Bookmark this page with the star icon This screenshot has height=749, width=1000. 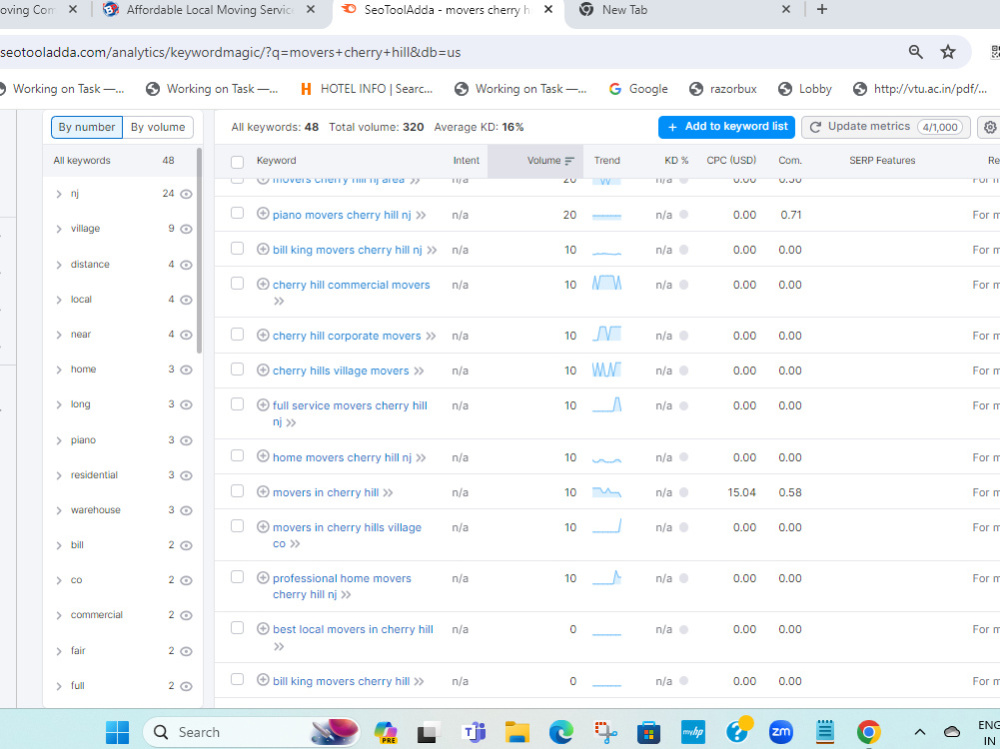pyautogui.click(x=948, y=52)
